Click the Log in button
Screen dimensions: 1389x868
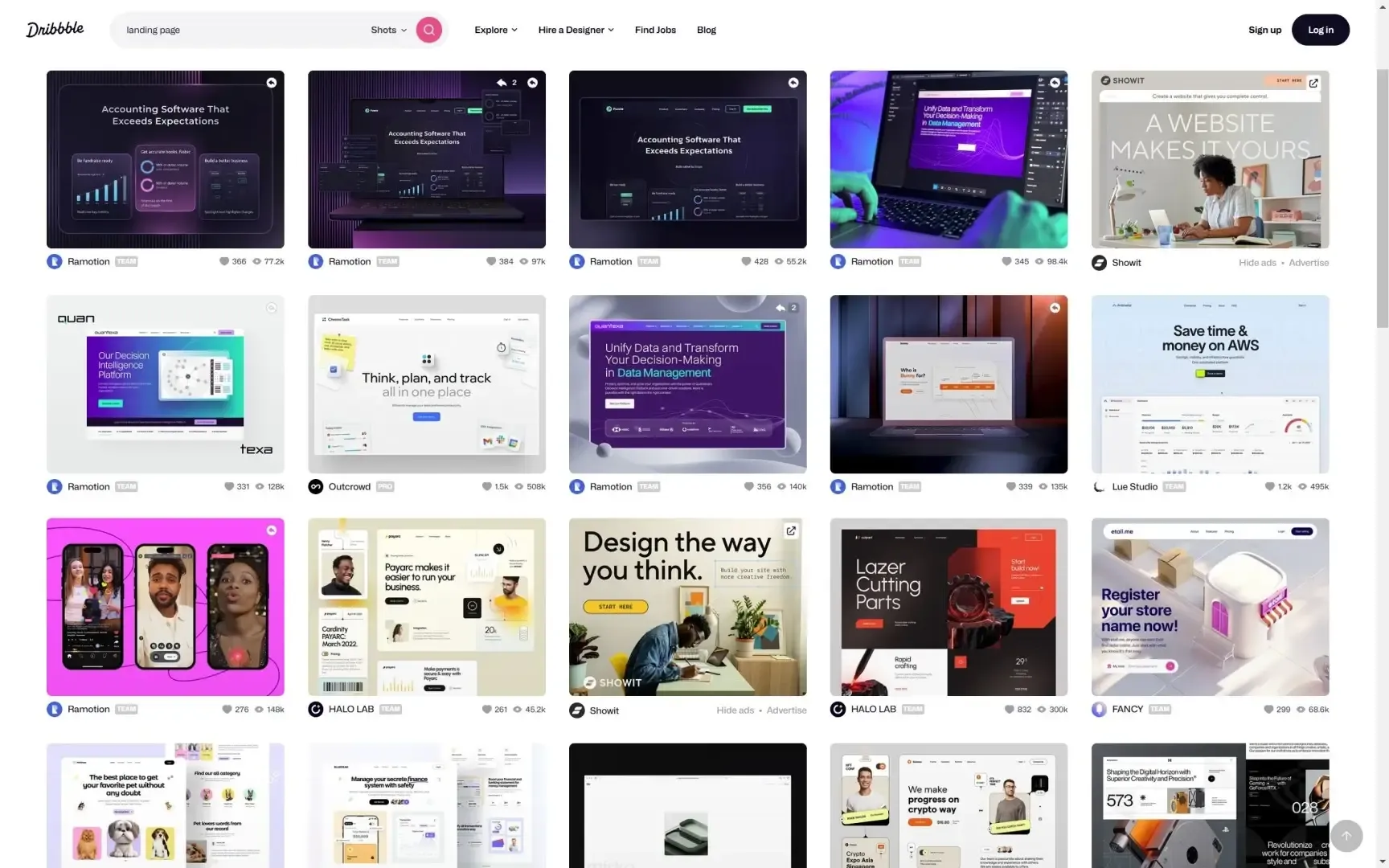[x=1320, y=30]
